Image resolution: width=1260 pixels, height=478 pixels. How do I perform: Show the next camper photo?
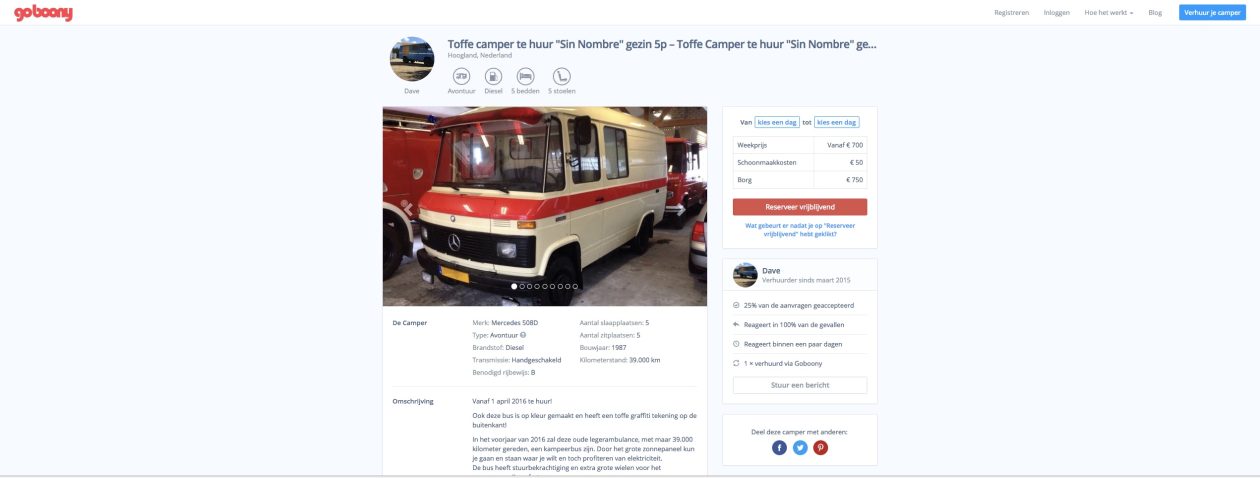click(681, 208)
